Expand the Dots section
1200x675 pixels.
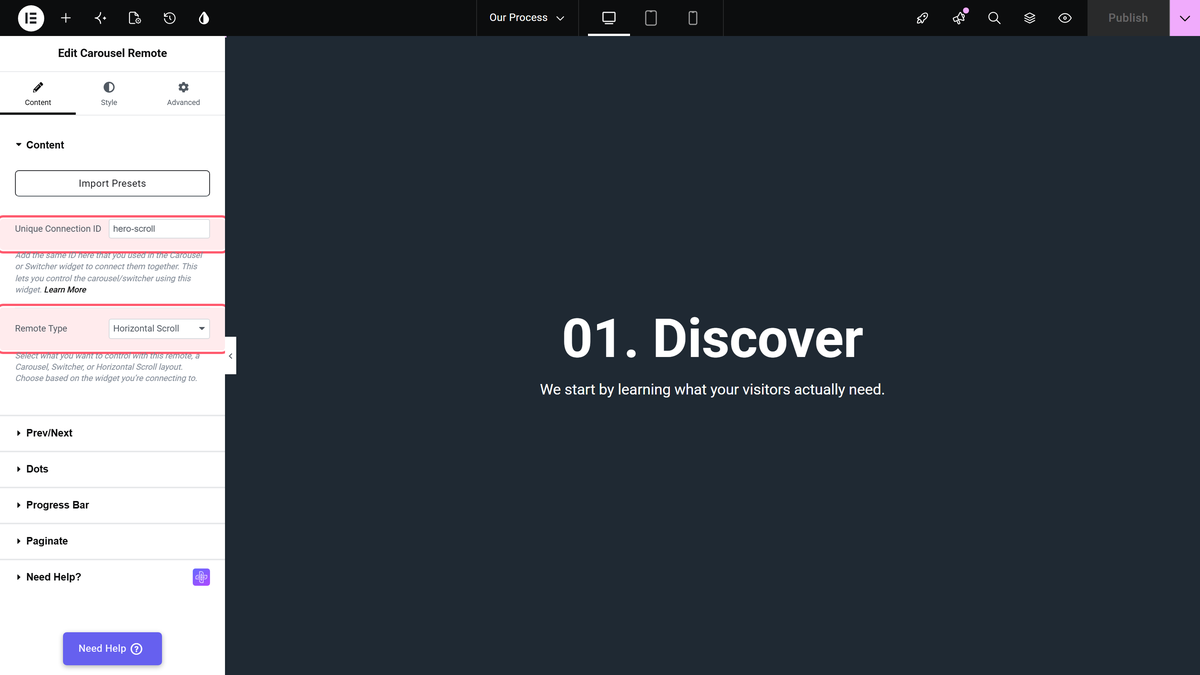coord(112,469)
